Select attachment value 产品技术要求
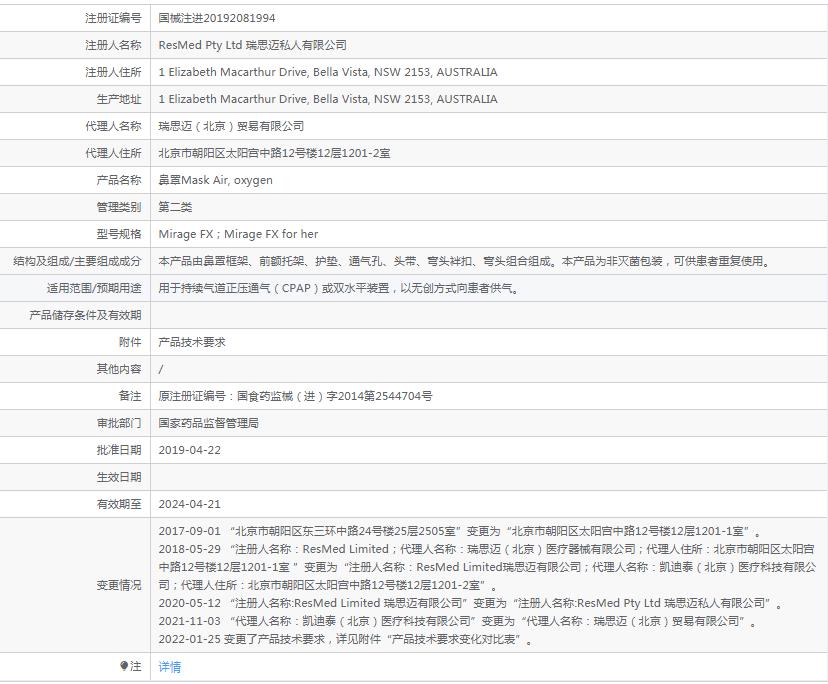This screenshot has height=684, width=828. point(192,342)
